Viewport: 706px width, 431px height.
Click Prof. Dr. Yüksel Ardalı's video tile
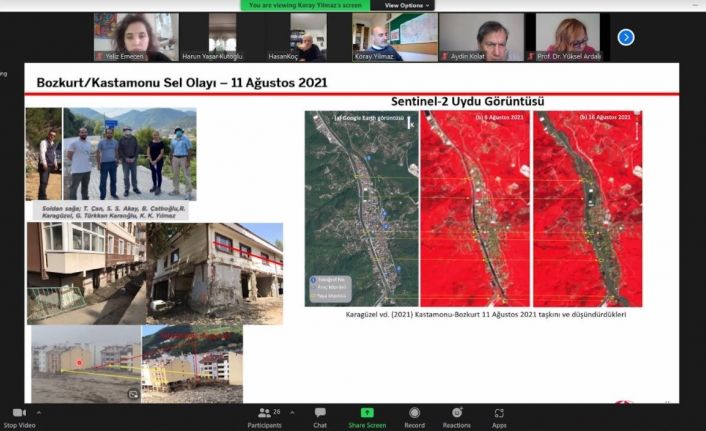pos(567,37)
